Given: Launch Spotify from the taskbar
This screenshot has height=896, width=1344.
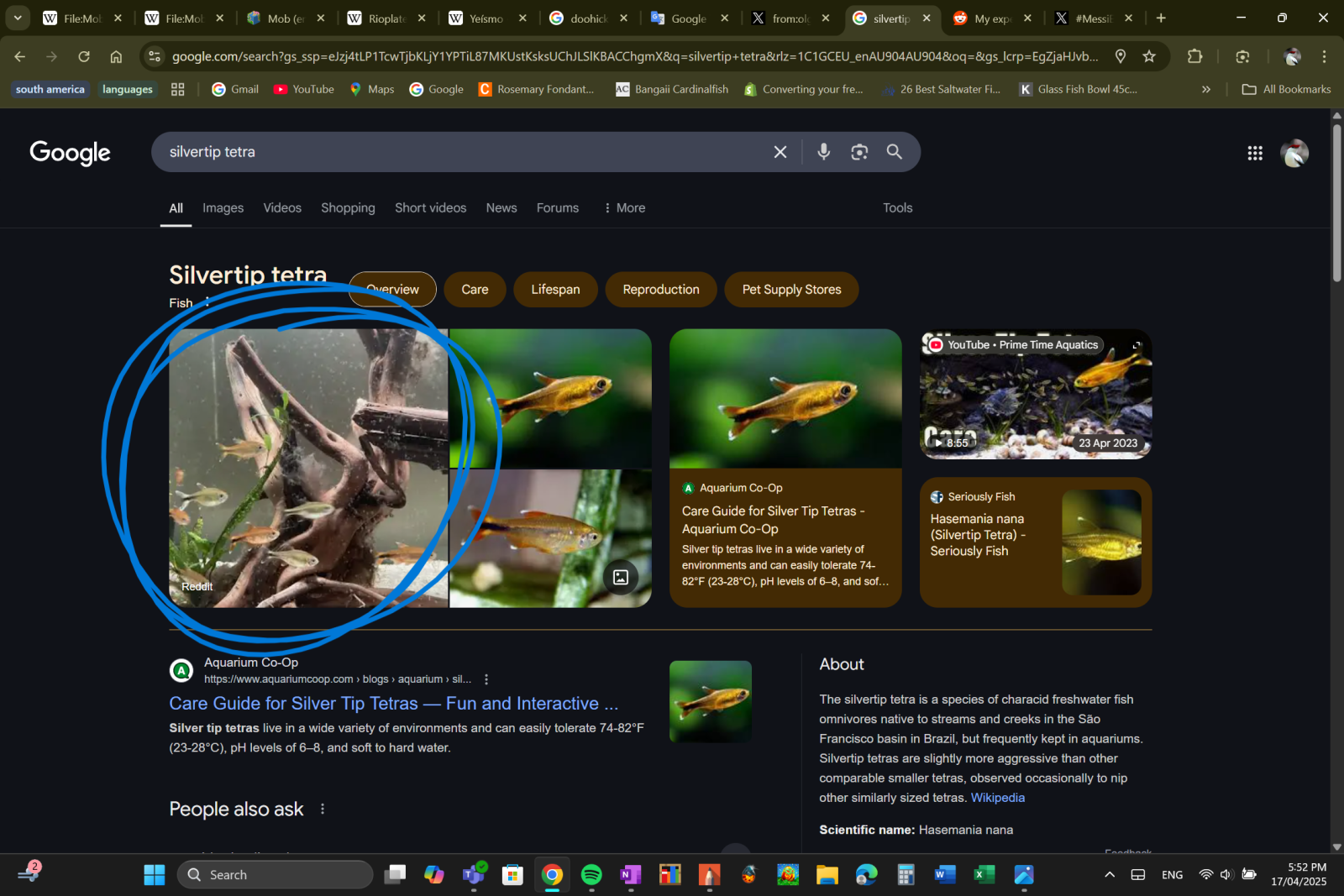Looking at the screenshot, I should (591, 874).
